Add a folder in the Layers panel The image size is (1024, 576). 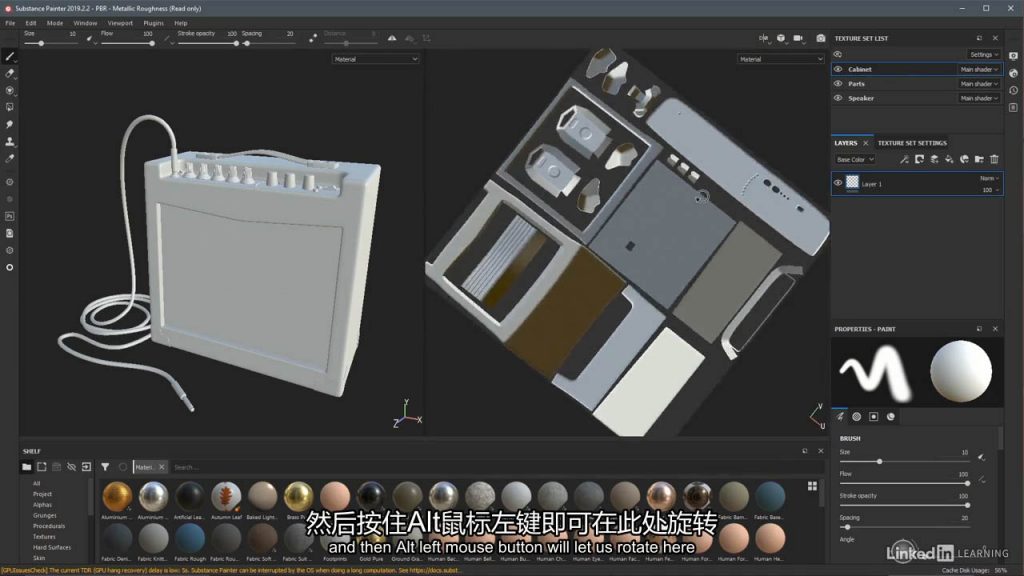979,159
